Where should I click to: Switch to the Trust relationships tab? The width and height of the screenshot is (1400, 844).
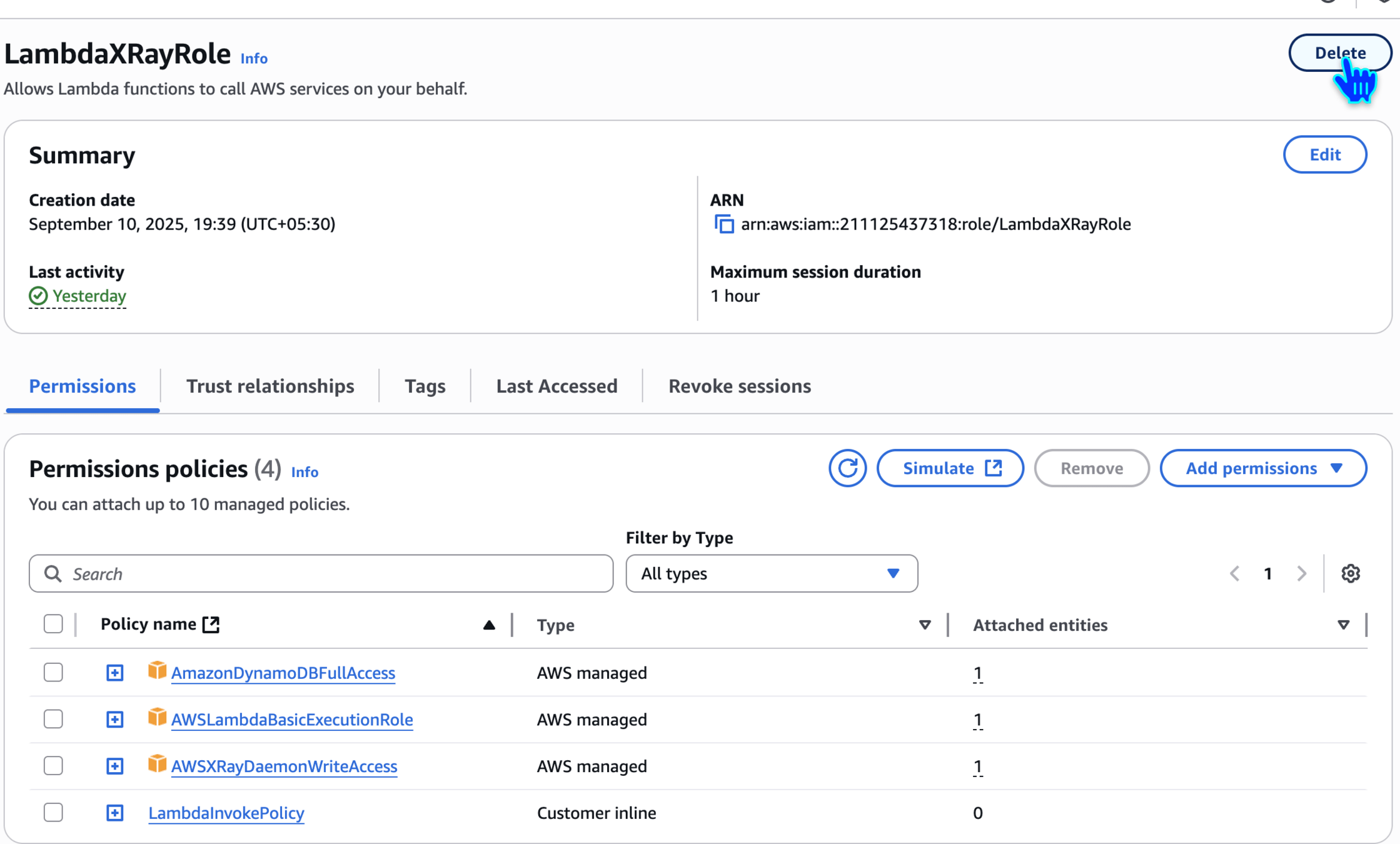point(269,386)
